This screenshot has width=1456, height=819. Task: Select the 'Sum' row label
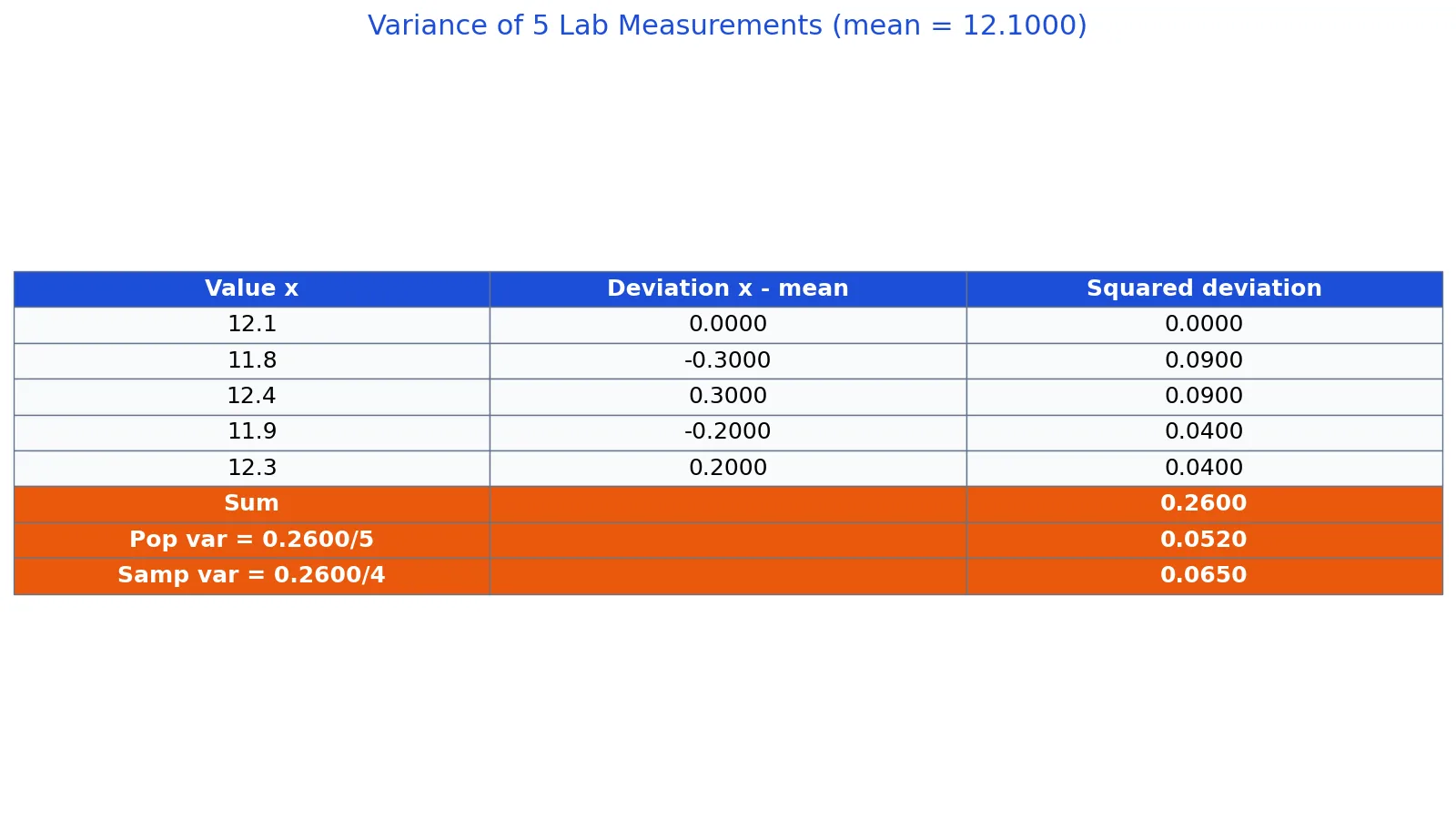pos(252,504)
